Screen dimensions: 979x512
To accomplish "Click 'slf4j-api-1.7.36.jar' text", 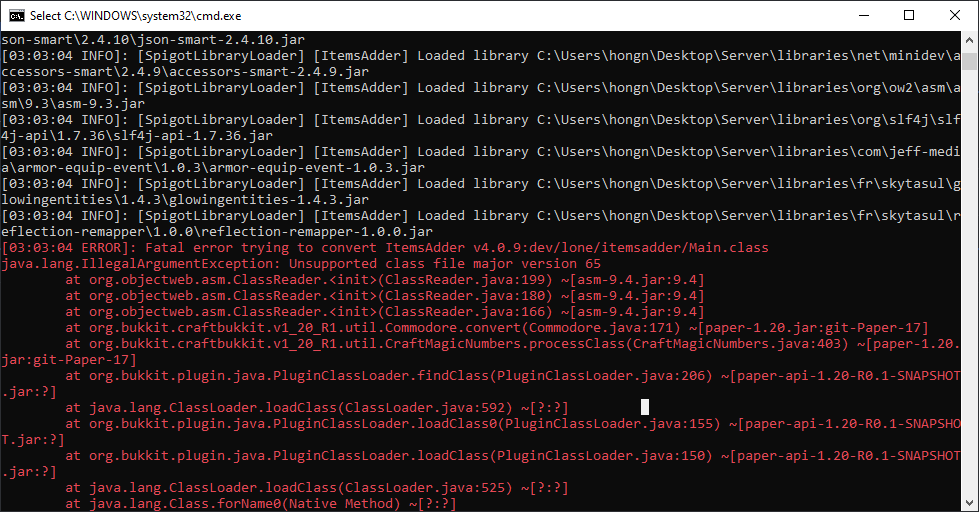I will [x=193, y=135].
